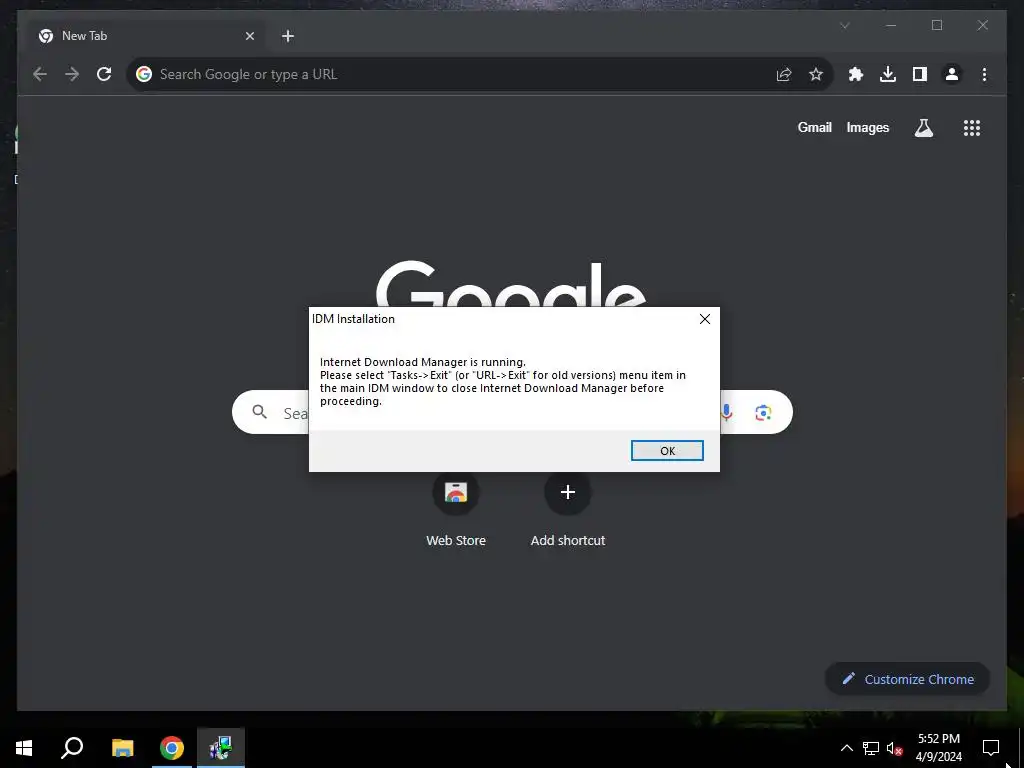Image resolution: width=1024 pixels, height=768 pixels.
Task: Click the muted volume tray icon
Action: (894, 748)
